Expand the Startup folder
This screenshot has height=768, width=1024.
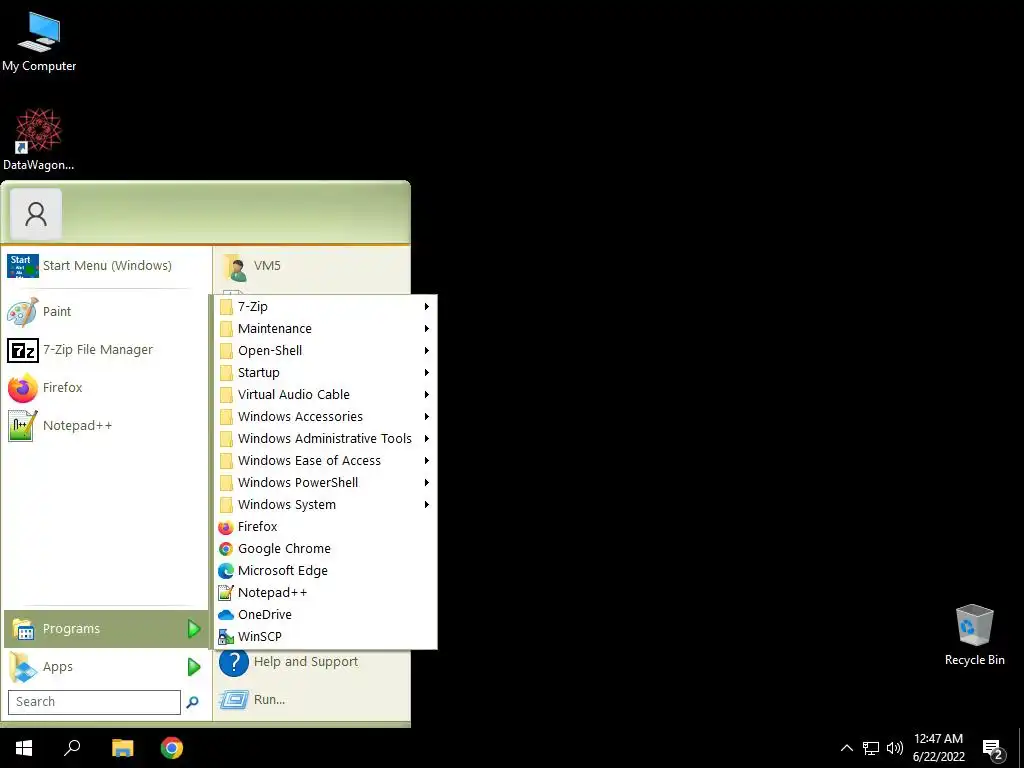pos(325,373)
